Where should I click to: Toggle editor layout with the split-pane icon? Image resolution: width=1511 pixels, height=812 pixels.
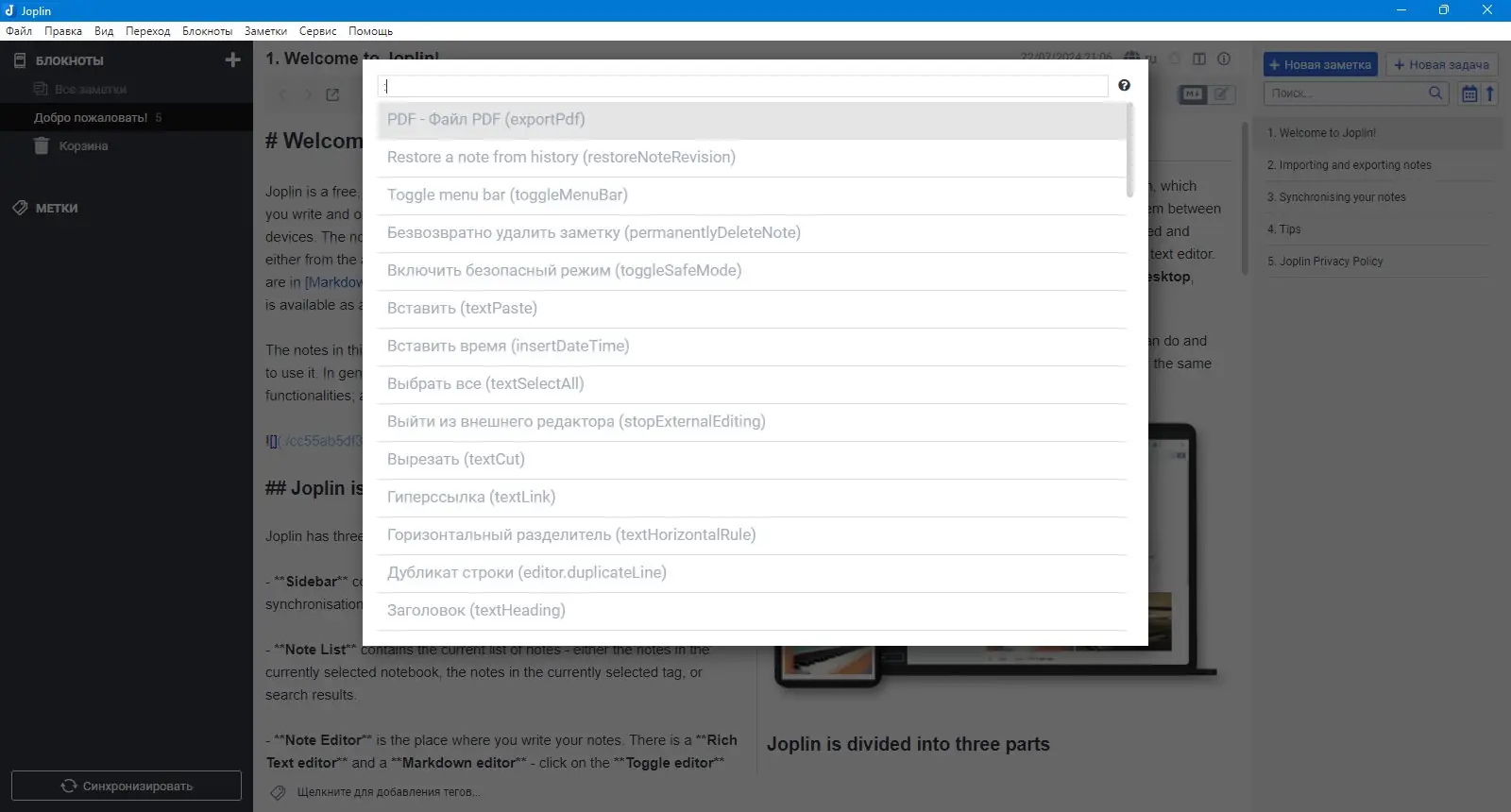click(1199, 59)
